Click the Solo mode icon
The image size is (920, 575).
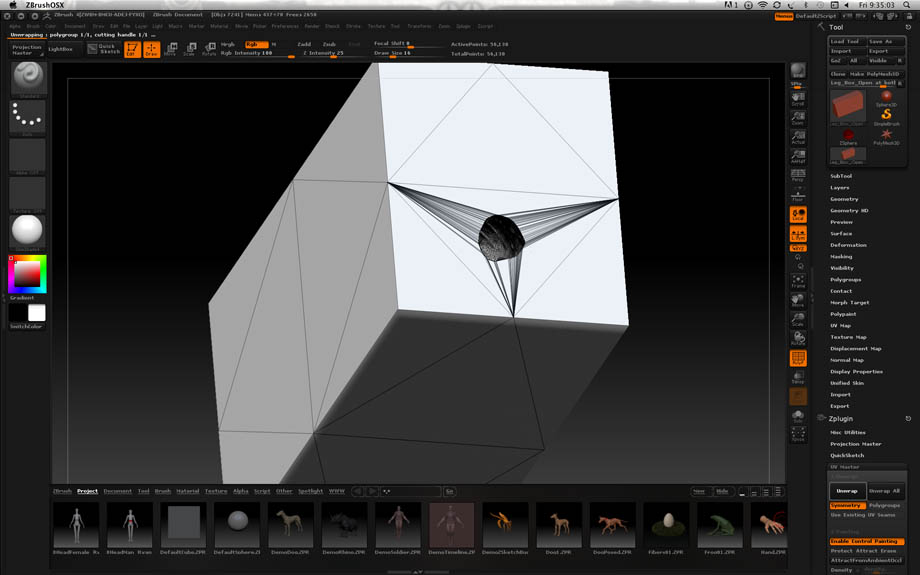pos(798,416)
